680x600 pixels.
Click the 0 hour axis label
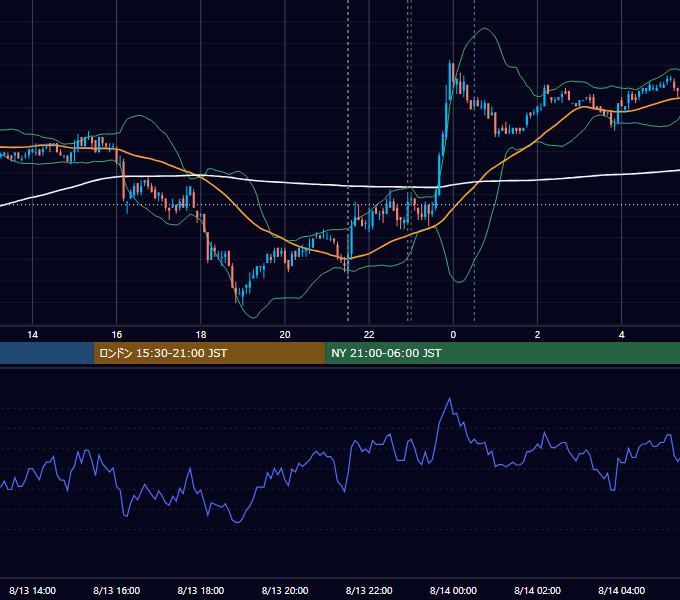coord(453,335)
